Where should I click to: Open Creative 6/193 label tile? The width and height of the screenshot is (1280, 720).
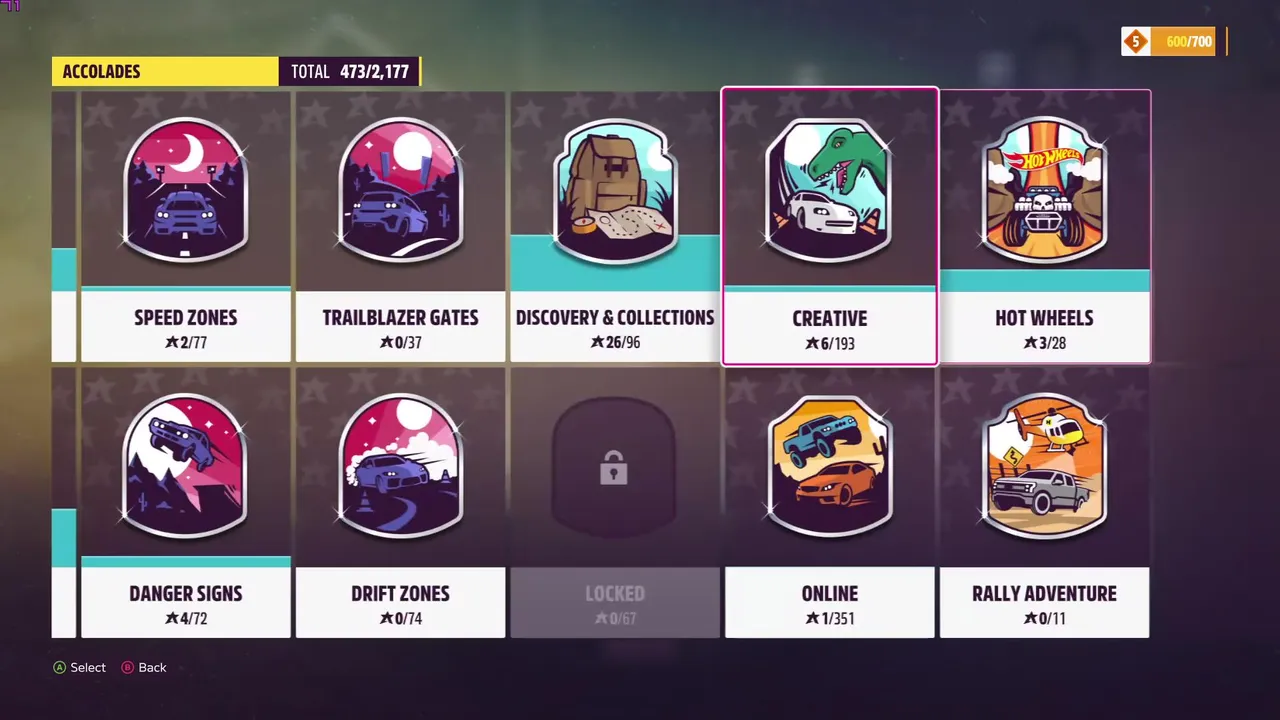(829, 328)
